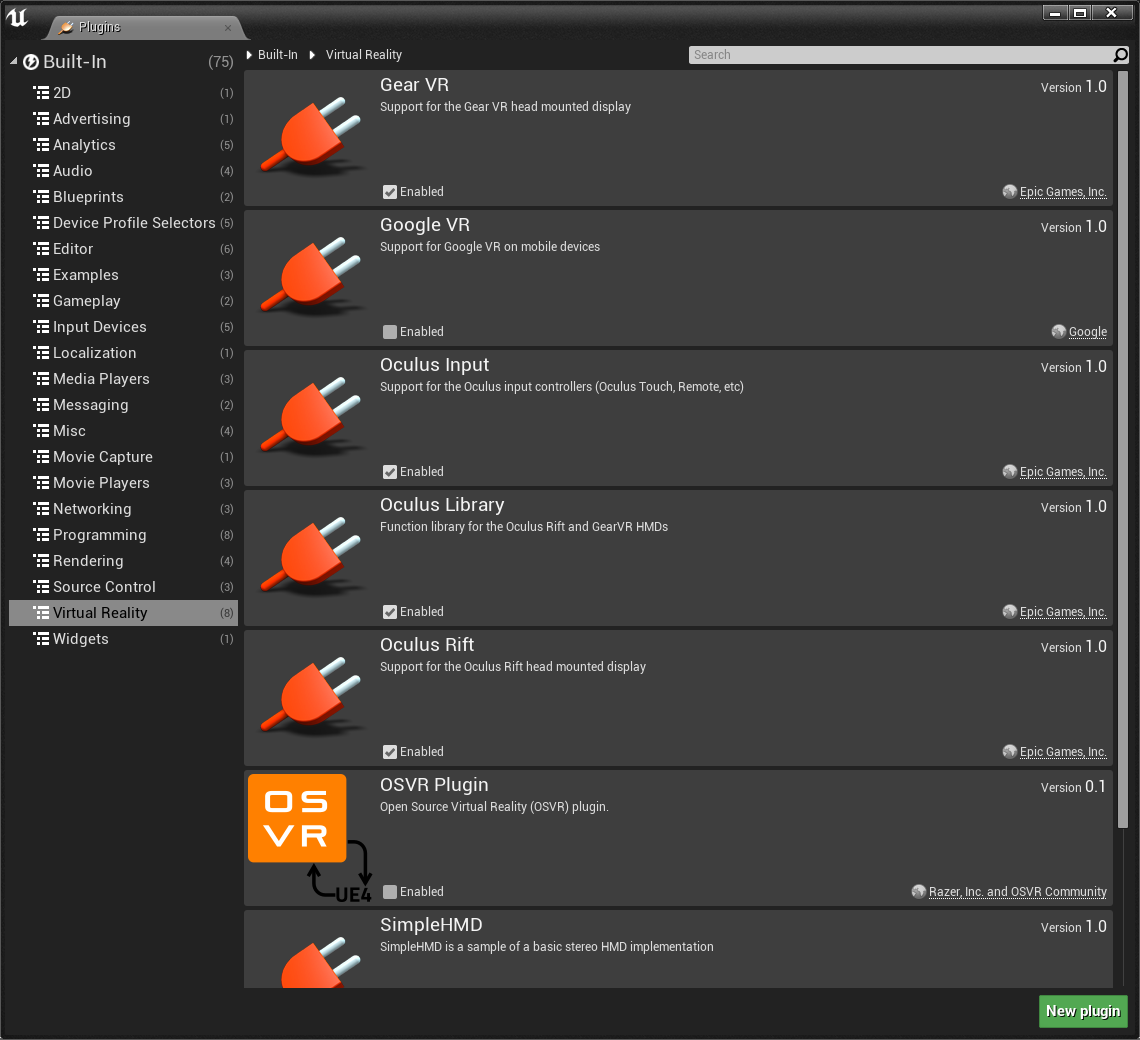The width and height of the screenshot is (1140, 1040).
Task: Switch to the Plugins tab
Action: click(x=145, y=27)
